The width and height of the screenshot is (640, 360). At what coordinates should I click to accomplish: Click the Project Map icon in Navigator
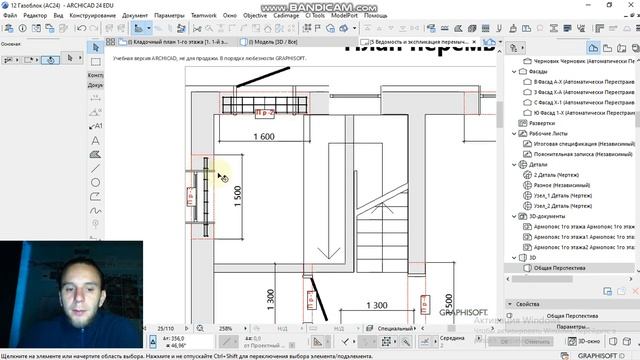tap(593, 48)
